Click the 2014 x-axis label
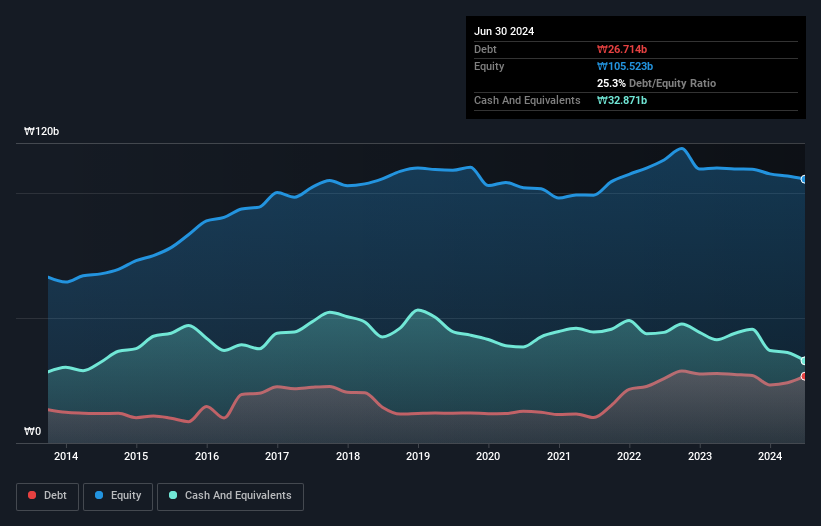Screen dimensions: 821x526 pyautogui.click(x=66, y=456)
